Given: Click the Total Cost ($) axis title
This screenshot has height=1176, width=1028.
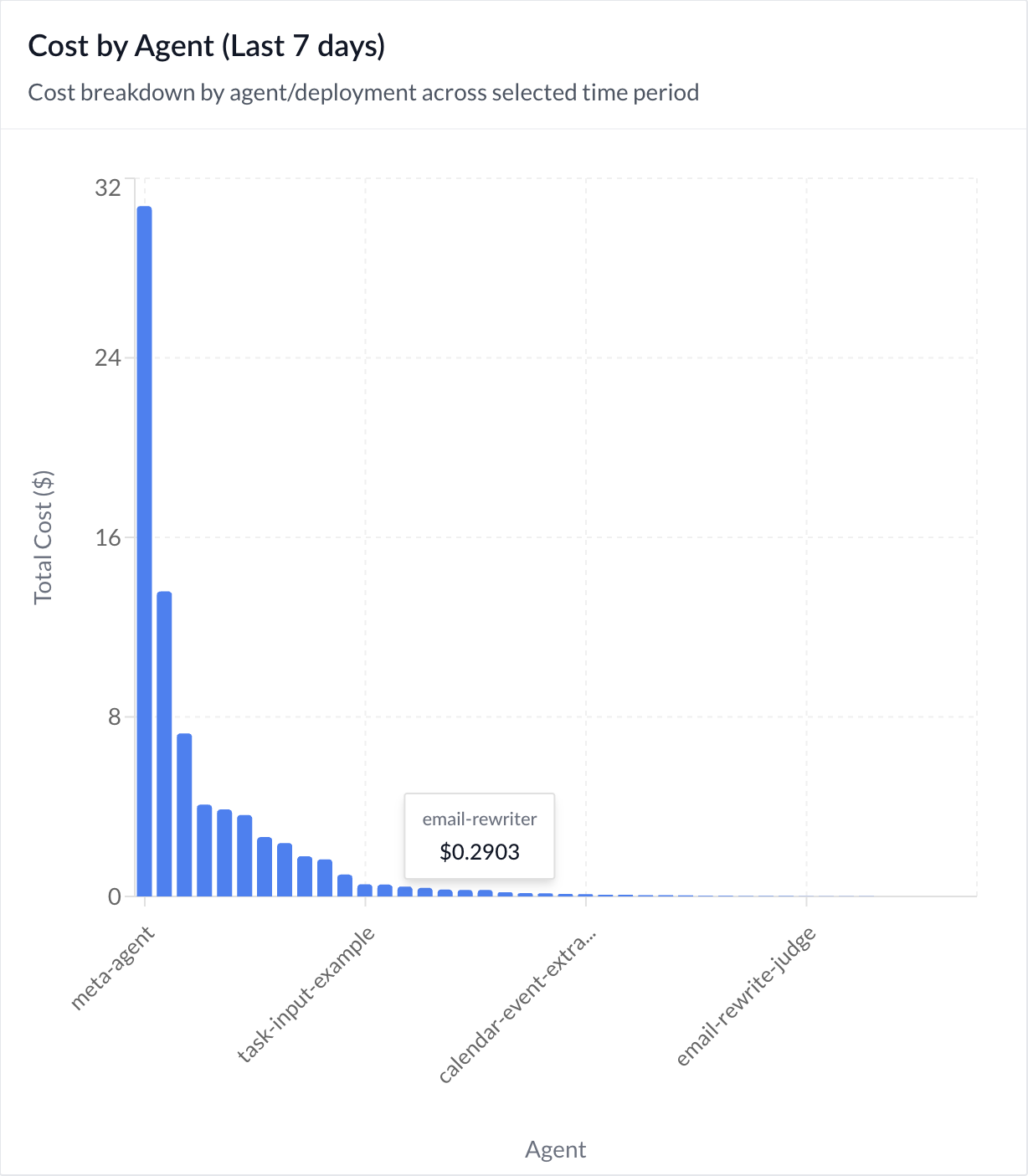Looking at the screenshot, I should (44, 537).
